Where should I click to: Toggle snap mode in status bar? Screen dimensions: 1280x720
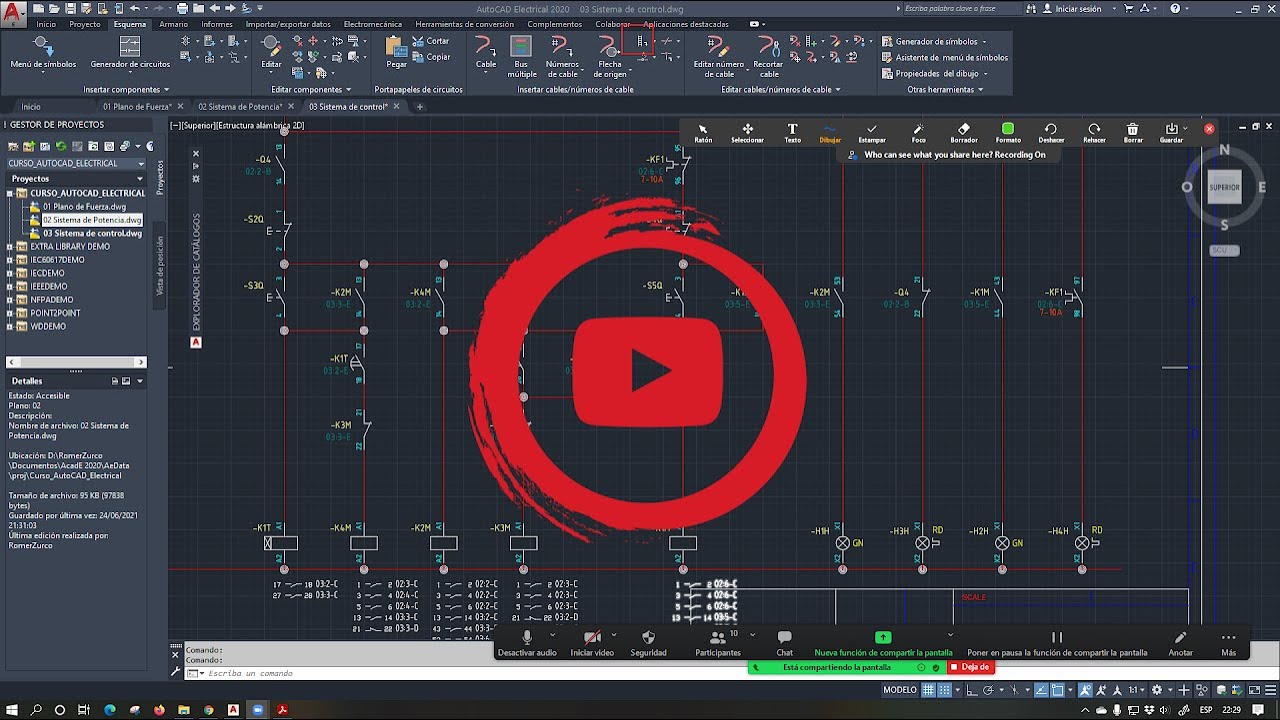click(x=945, y=690)
